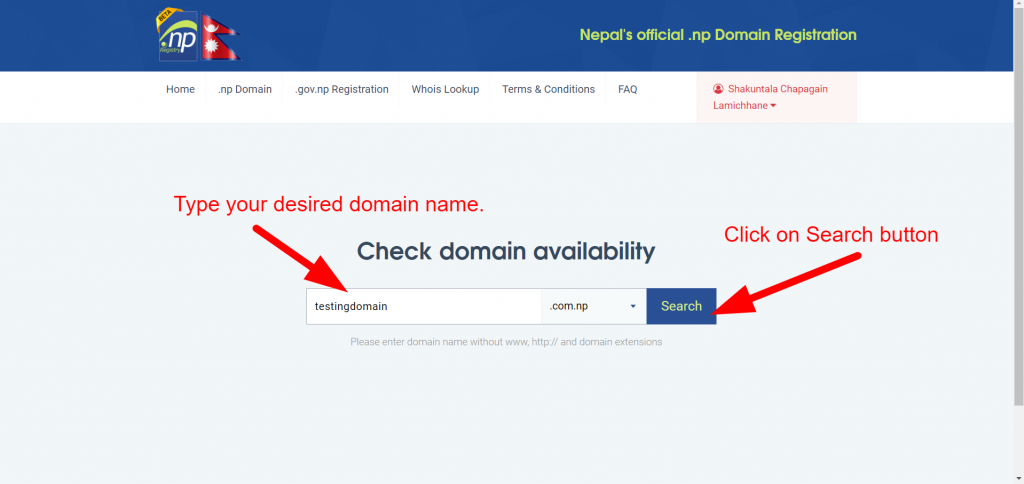
Task: Expand the .com.np extension dropdown
Action: (594, 306)
